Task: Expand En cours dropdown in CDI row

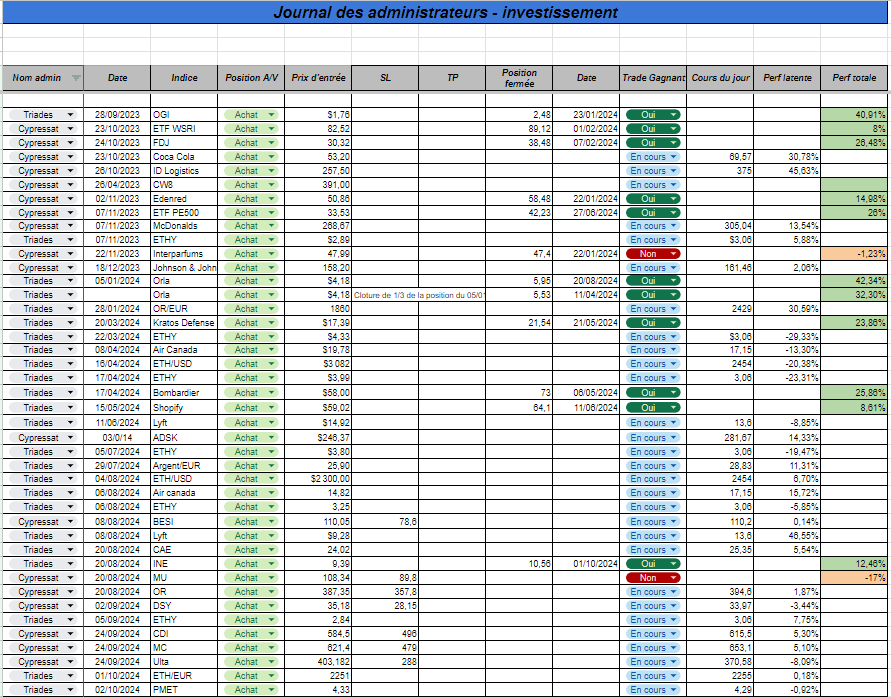Action: tap(653, 634)
